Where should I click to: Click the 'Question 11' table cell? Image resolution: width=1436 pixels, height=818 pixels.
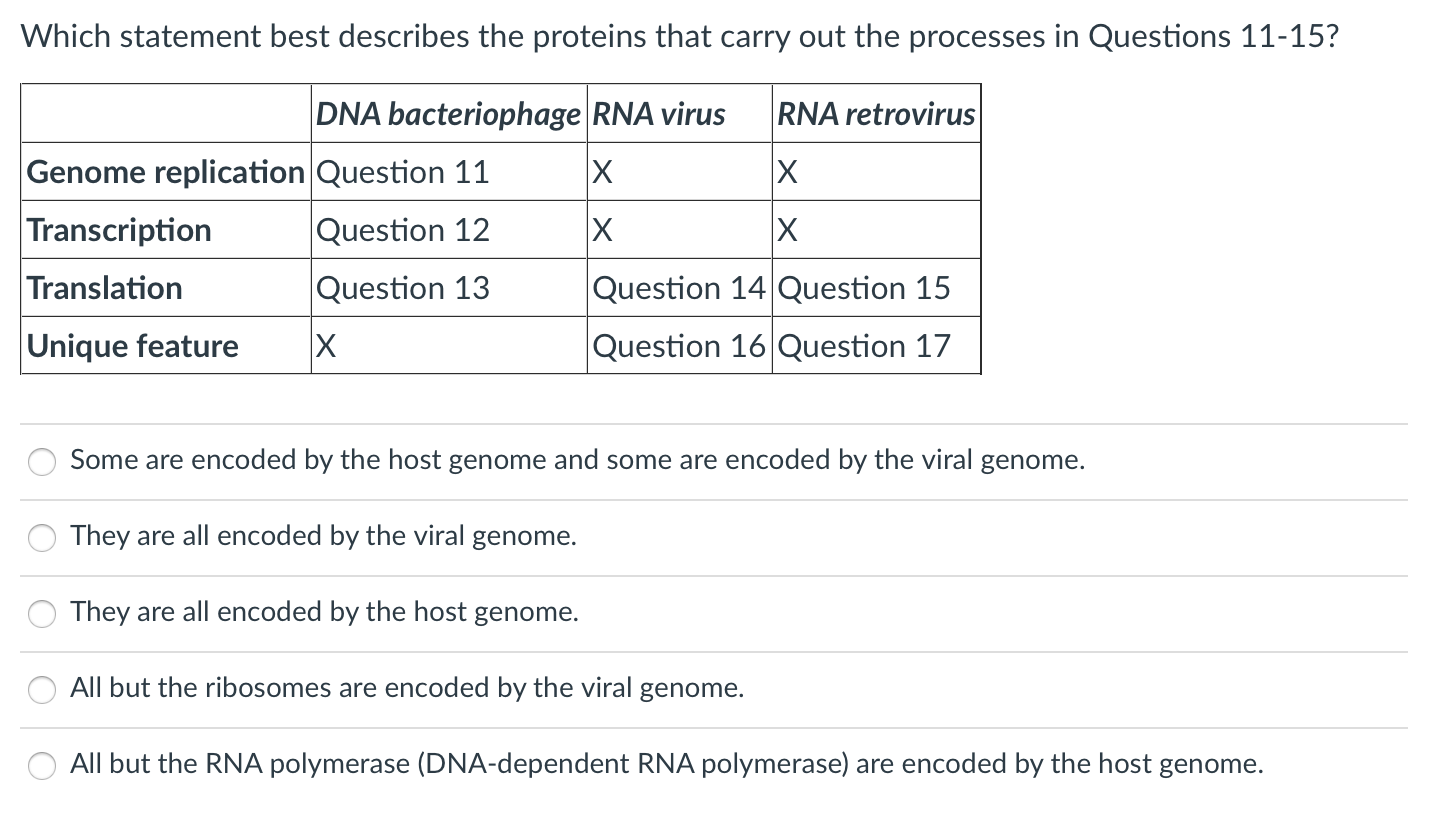tap(449, 172)
